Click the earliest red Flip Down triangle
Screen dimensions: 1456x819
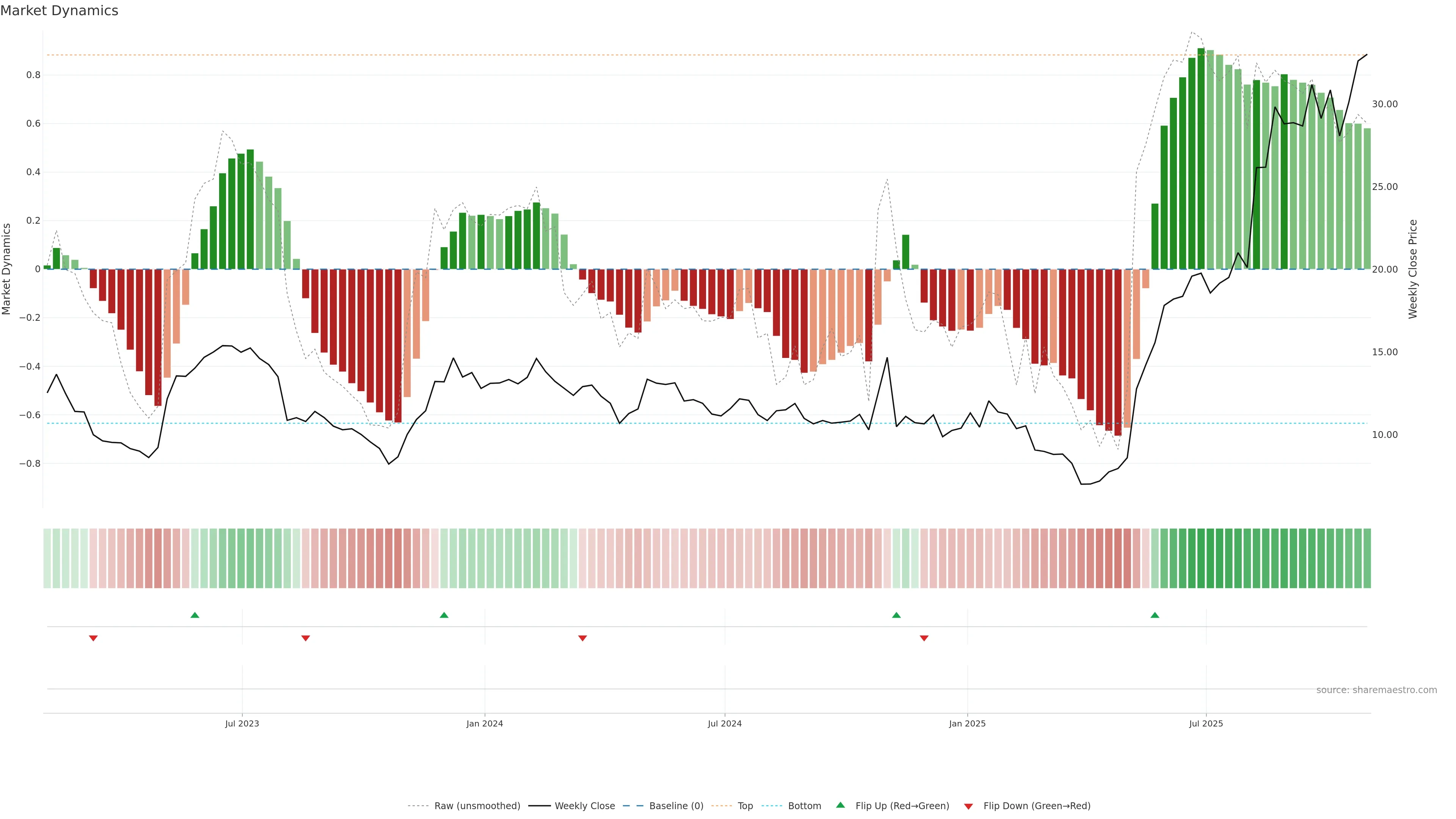coord(93,638)
